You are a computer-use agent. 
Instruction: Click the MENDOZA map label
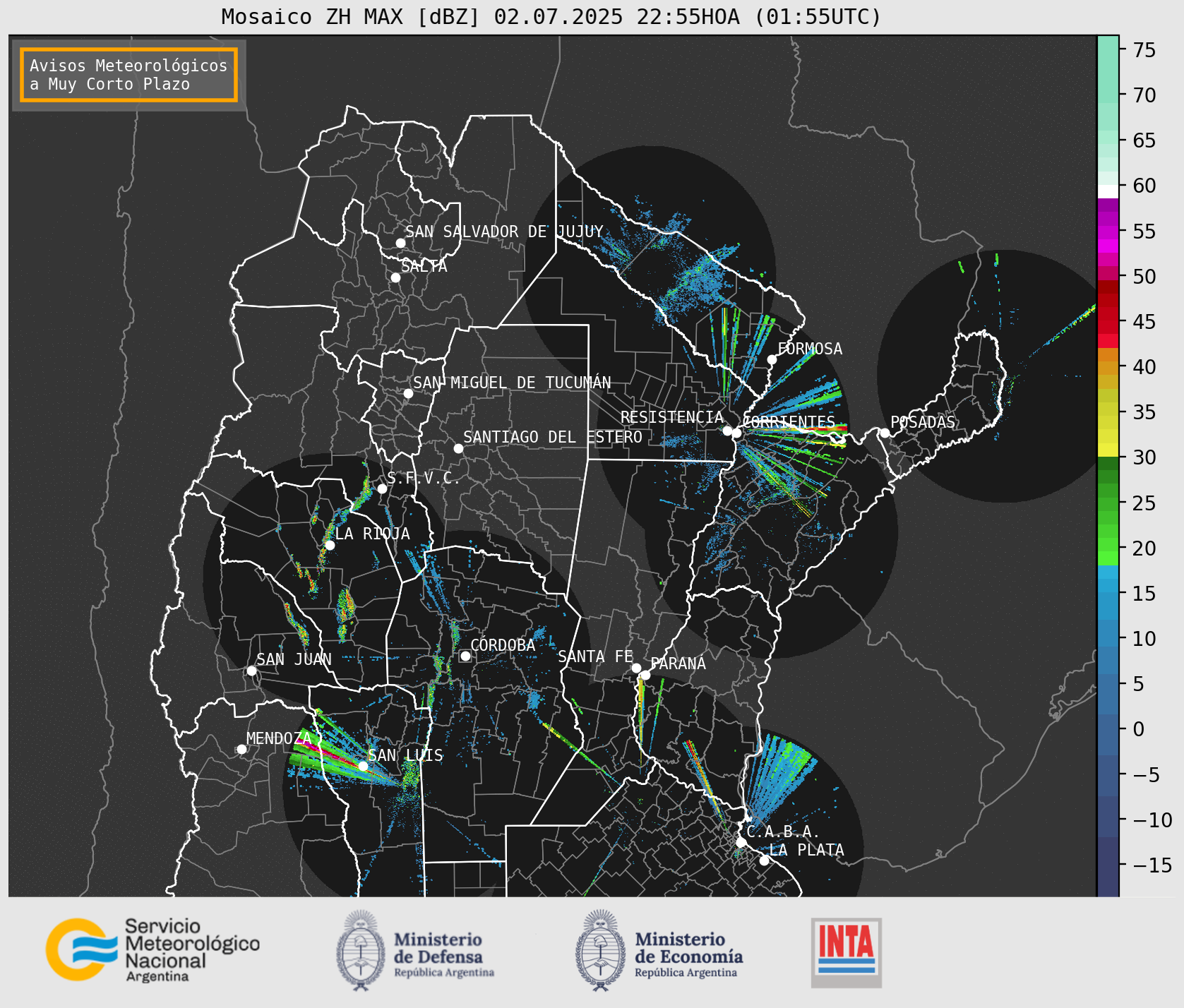pyautogui.click(x=279, y=738)
